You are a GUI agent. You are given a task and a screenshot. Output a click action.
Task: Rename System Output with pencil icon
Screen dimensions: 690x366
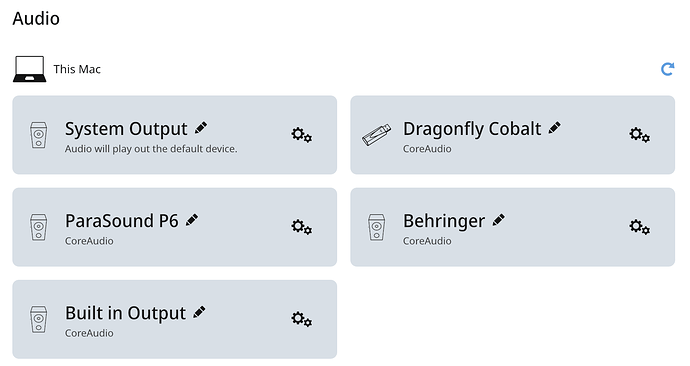[201, 128]
